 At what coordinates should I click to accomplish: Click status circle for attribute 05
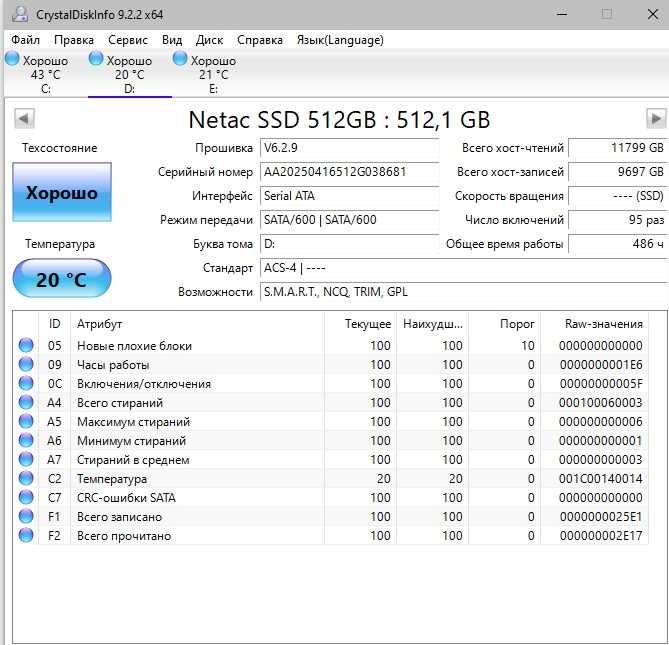coord(26,345)
